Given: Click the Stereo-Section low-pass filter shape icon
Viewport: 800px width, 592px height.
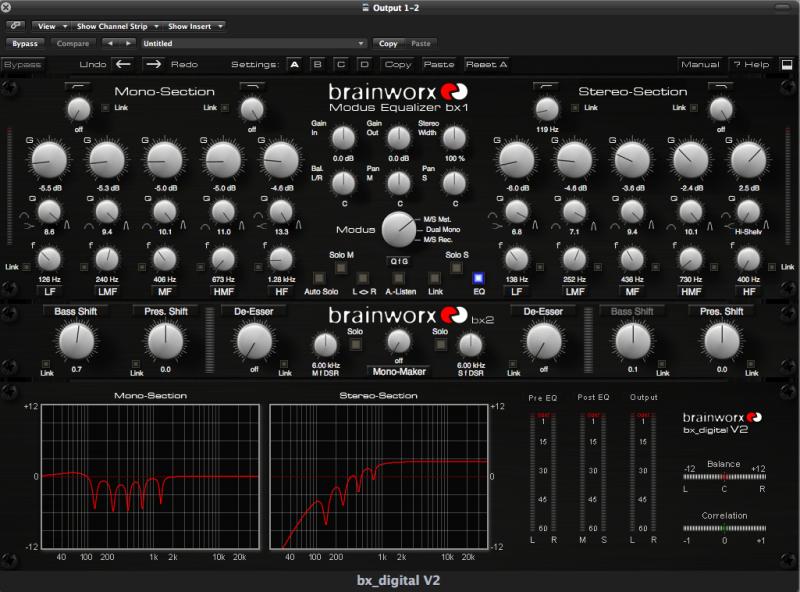Looking at the screenshot, I should tap(721, 87).
